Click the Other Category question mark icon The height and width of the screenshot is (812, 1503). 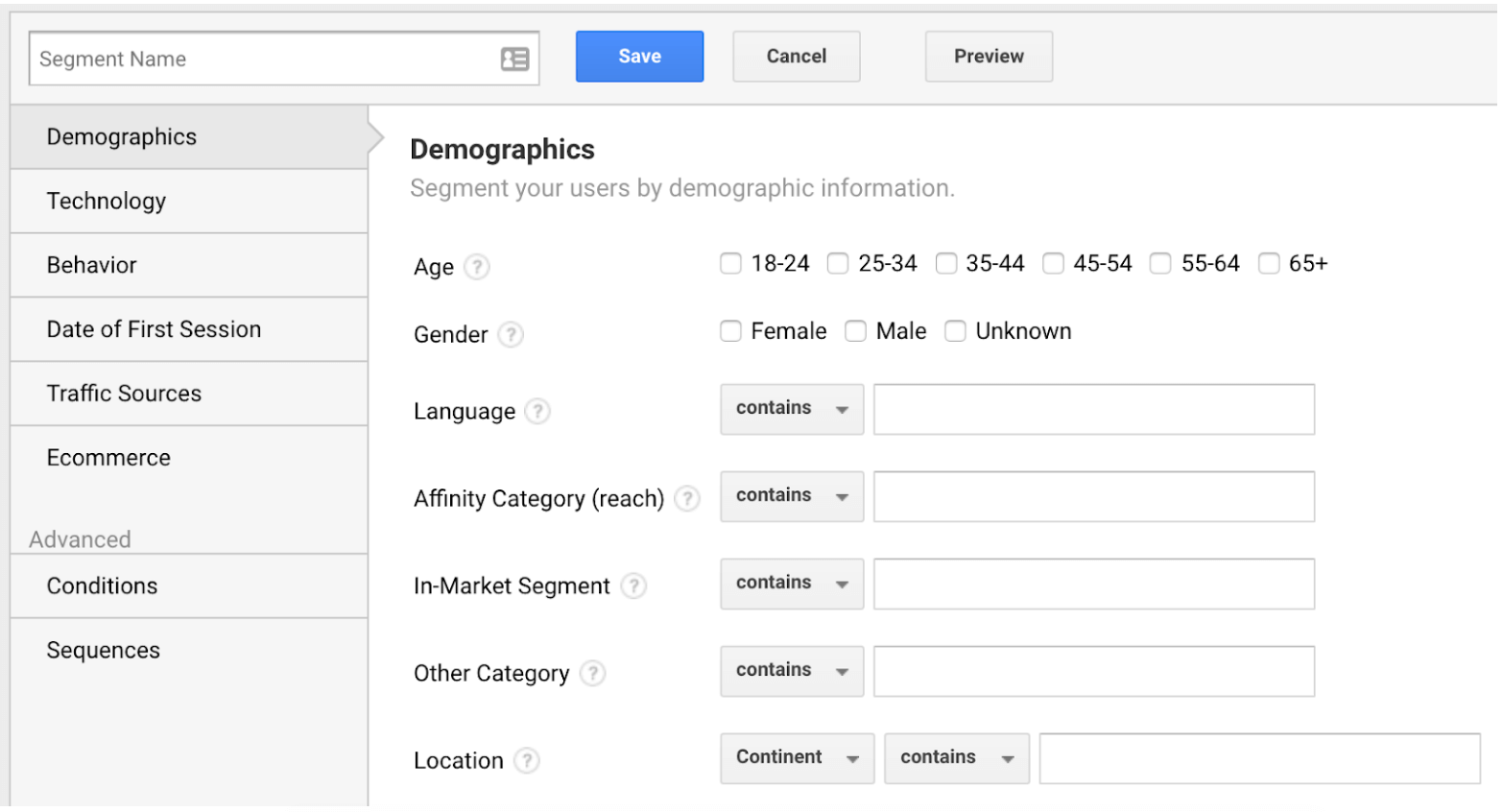pos(594,673)
